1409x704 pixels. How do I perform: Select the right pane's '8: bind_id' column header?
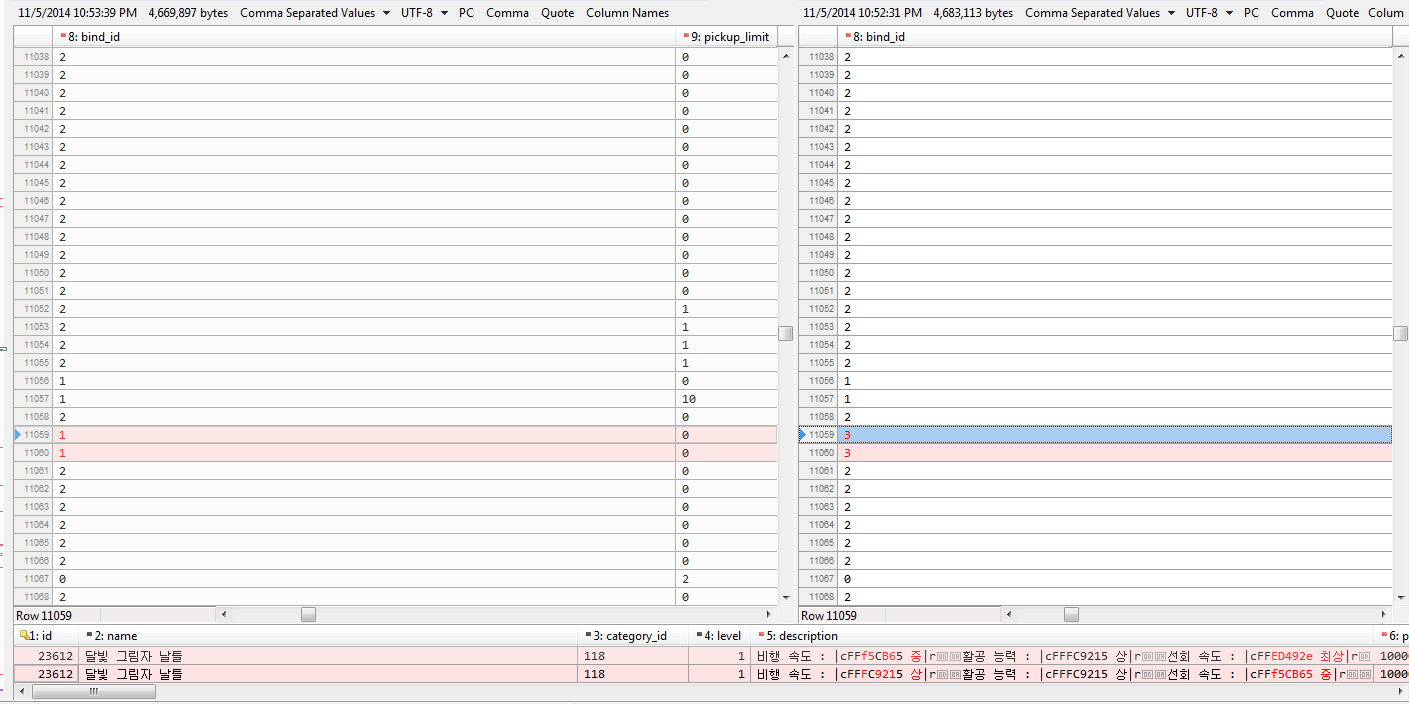[x=1115, y=37]
